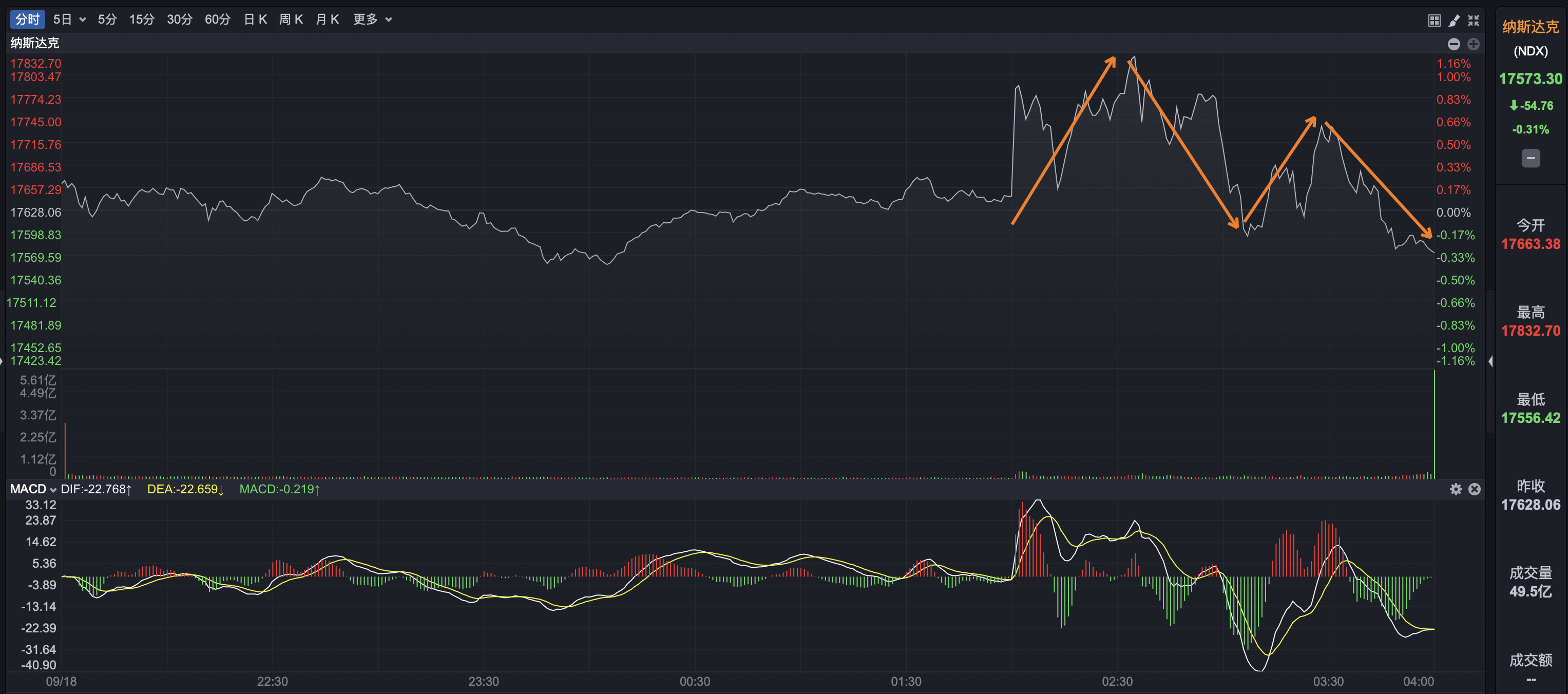1568x694 pixels.
Task: Zoom in chart with plus circle
Action: point(1473,44)
